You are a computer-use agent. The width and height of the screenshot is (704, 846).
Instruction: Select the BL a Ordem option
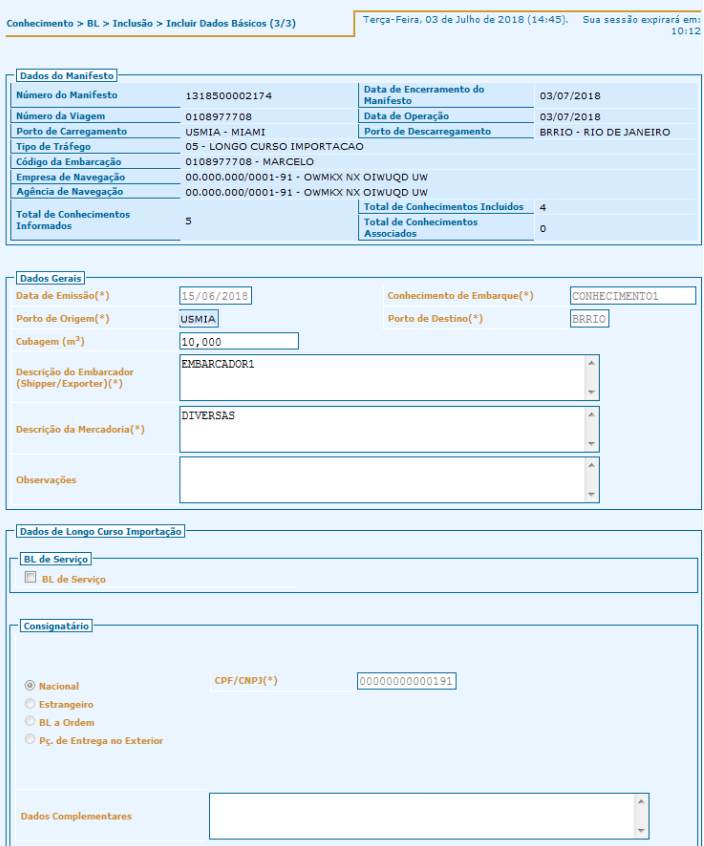pyautogui.click(x=30, y=722)
